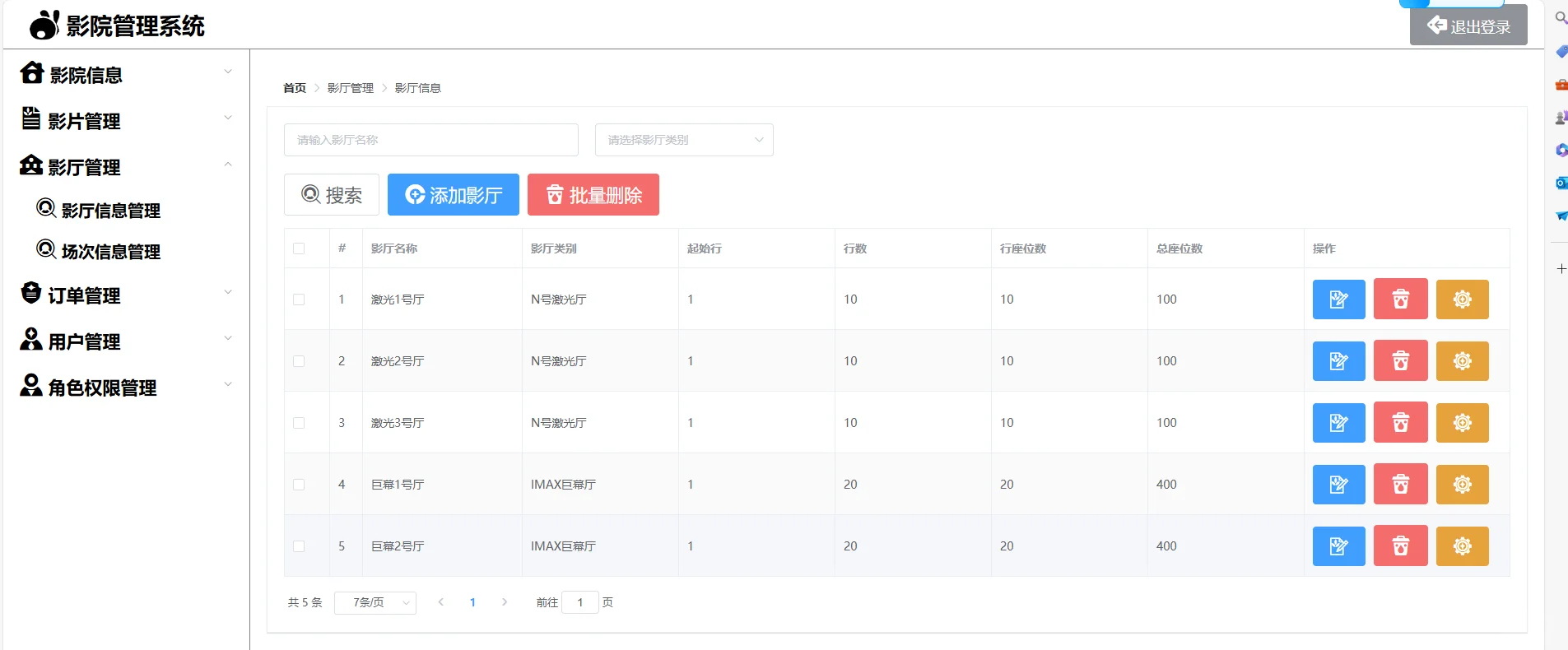
Task: Click the 添加影厅 button
Action: click(454, 195)
